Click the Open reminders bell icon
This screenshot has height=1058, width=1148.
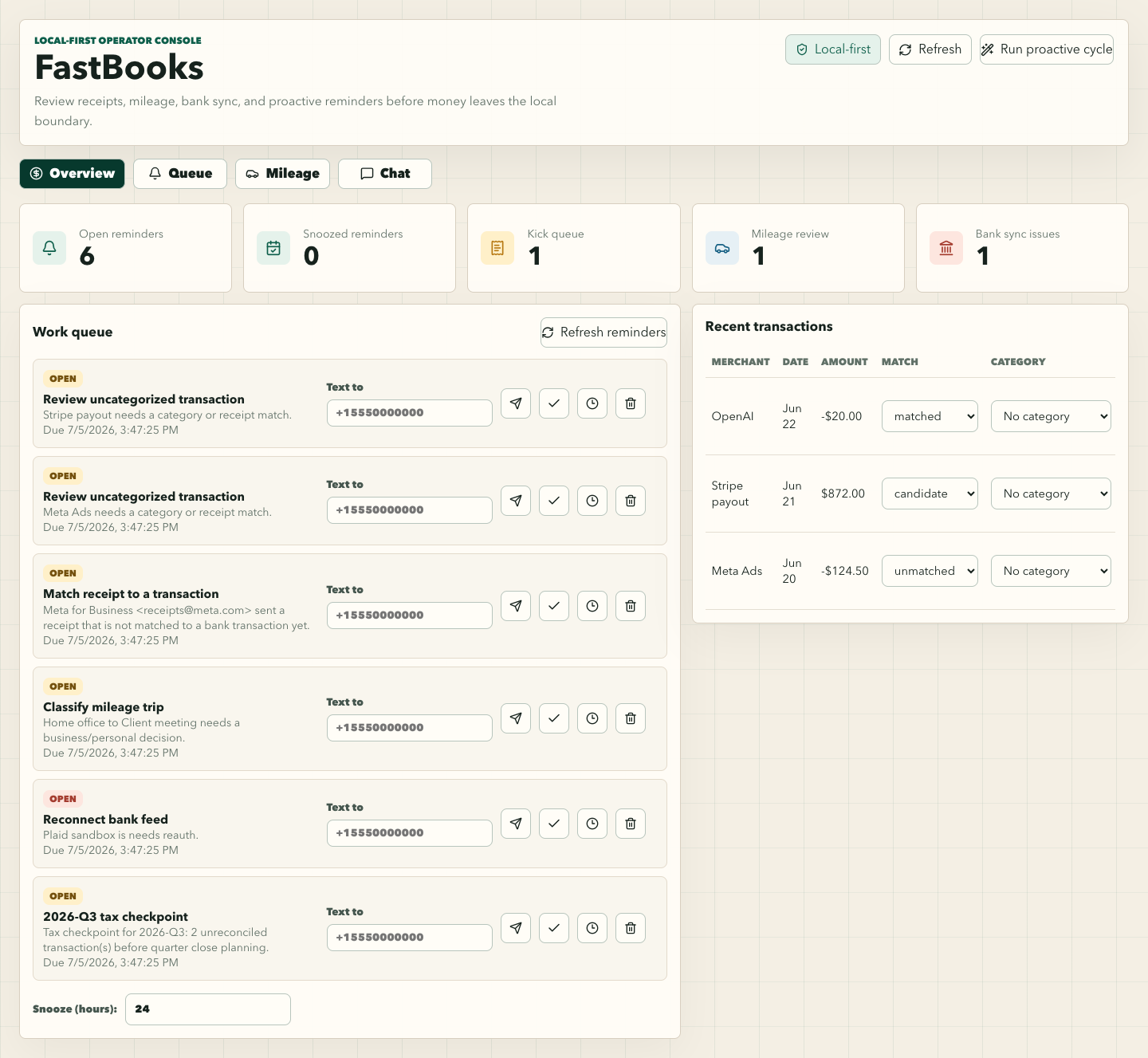click(49, 248)
